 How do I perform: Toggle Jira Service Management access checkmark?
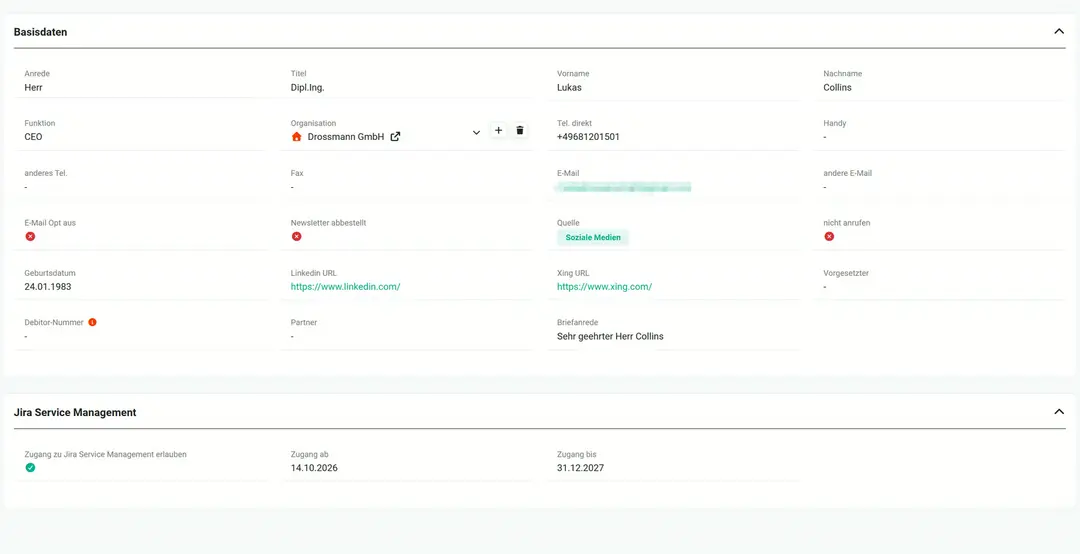point(30,467)
